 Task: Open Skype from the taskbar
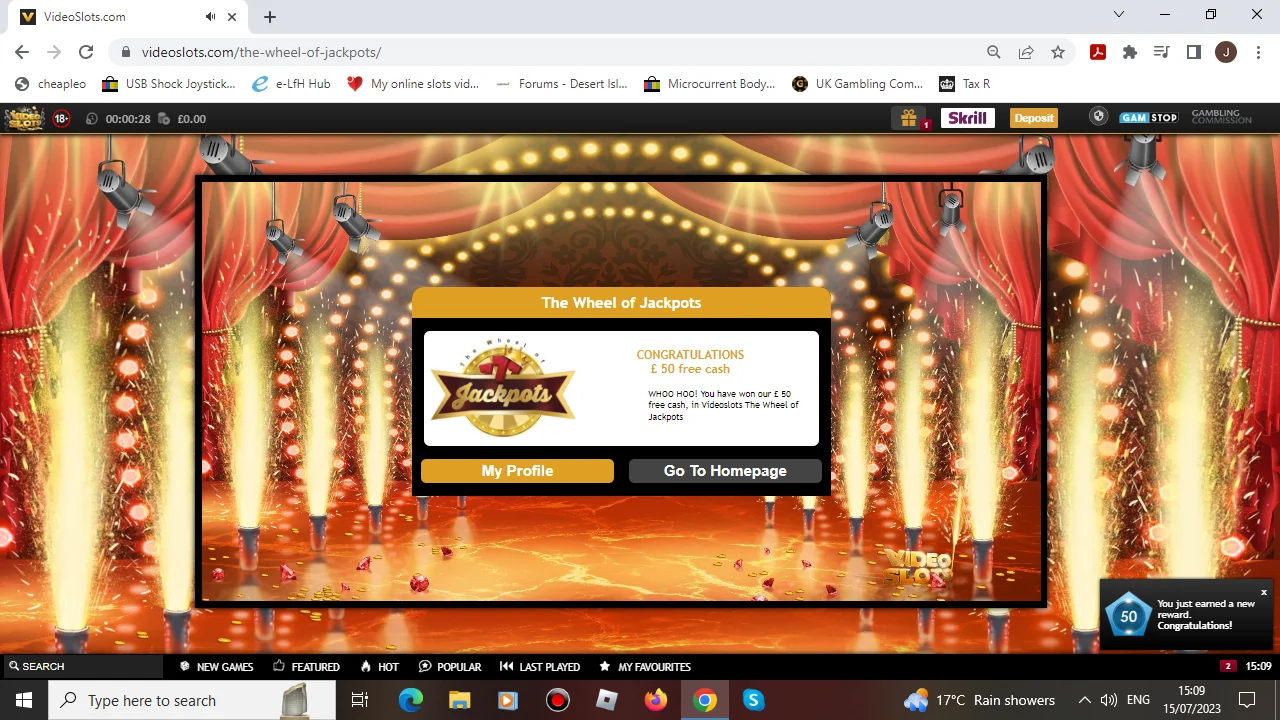(x=754, y=700)
